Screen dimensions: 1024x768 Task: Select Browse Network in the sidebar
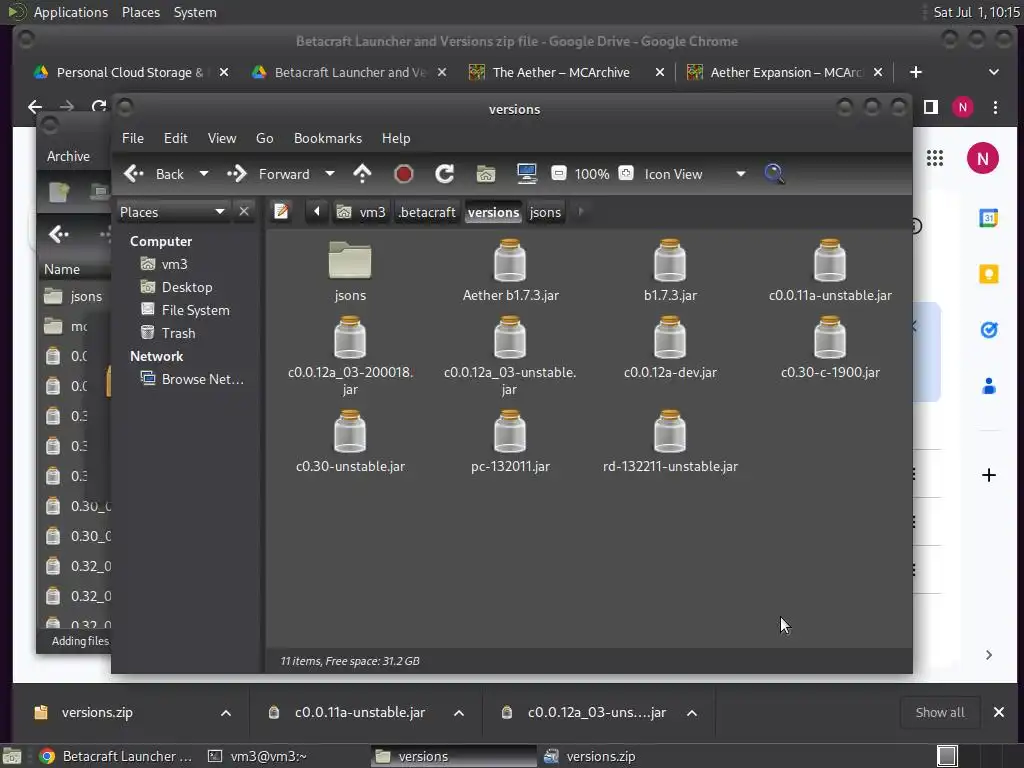(192, 379)
